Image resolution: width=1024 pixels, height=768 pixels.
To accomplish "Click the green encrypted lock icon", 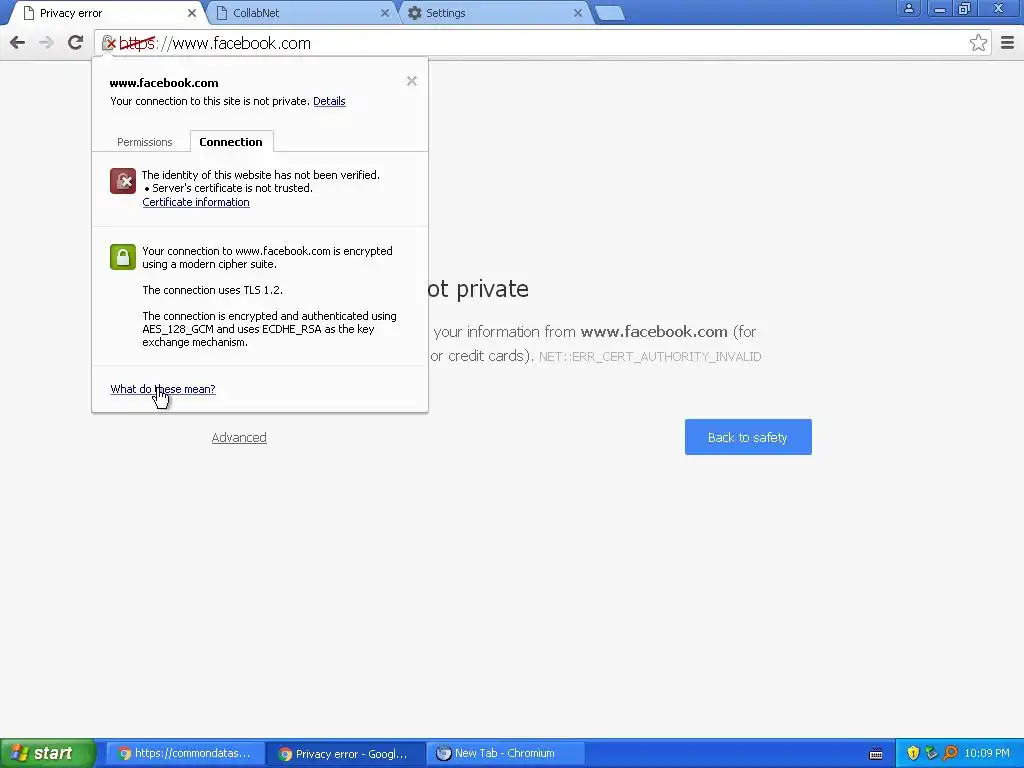I will (123, 257).
